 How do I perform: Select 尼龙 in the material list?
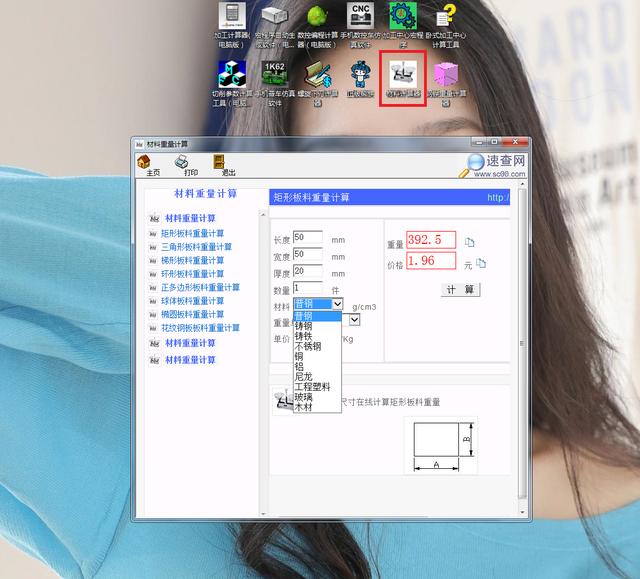[317, 377]
